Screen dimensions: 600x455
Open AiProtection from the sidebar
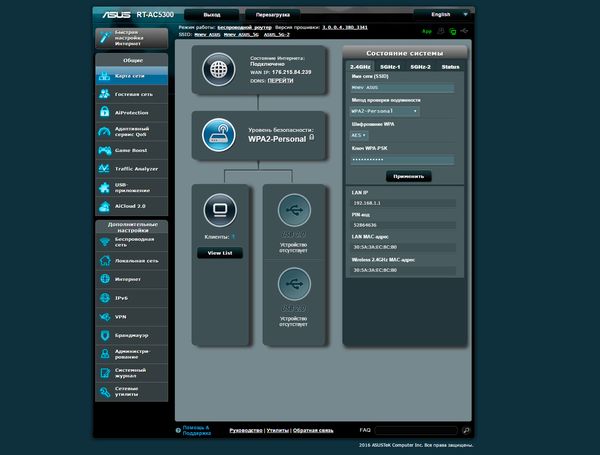click(130, 112)
